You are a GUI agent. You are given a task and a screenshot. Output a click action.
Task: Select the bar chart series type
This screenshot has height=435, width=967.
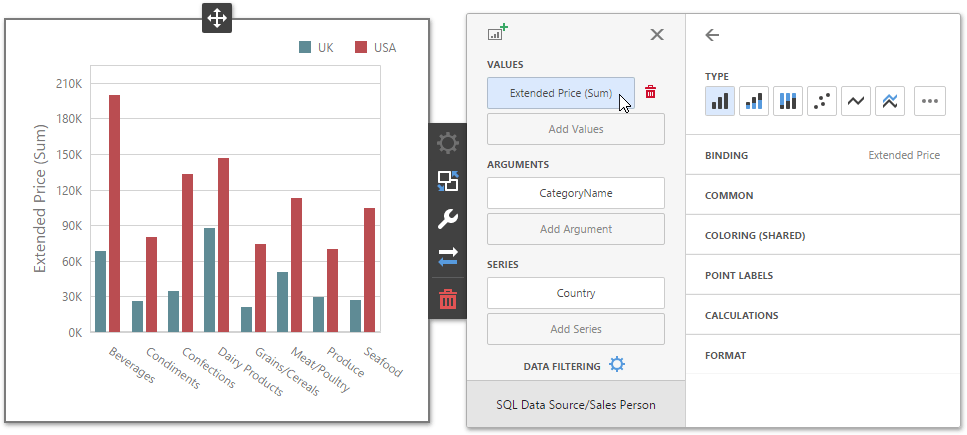pos(720,100)
